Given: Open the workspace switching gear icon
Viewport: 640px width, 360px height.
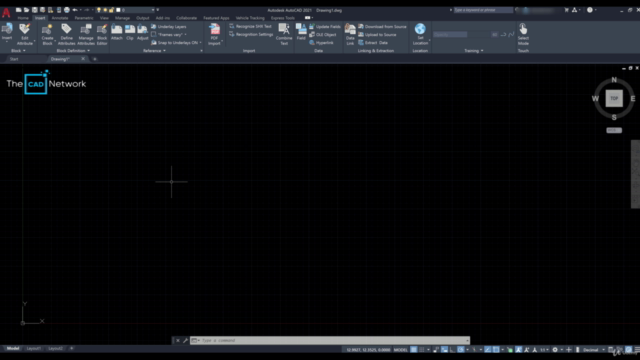Looking at the screenshot, I should 555,350.
